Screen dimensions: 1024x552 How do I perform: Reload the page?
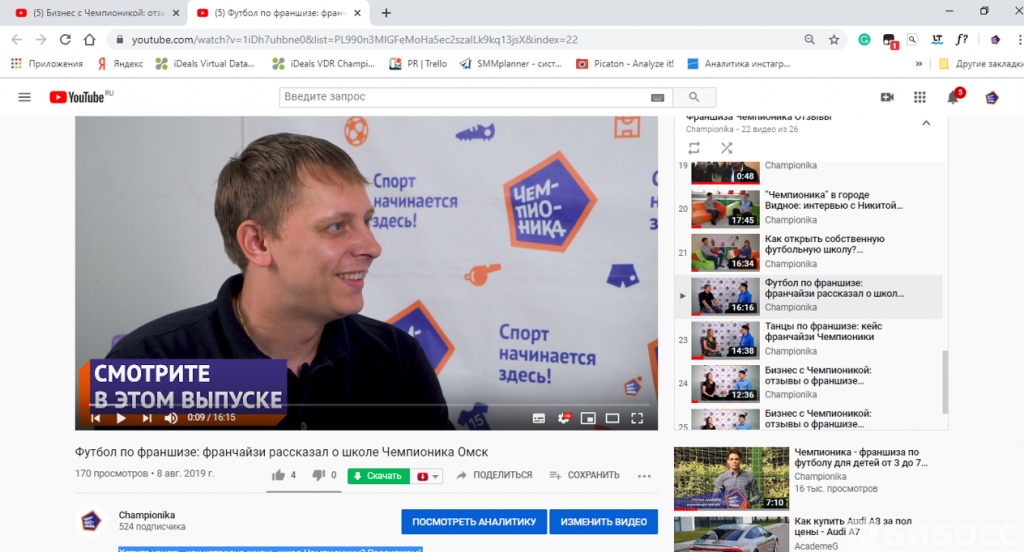tap(65, 39)
